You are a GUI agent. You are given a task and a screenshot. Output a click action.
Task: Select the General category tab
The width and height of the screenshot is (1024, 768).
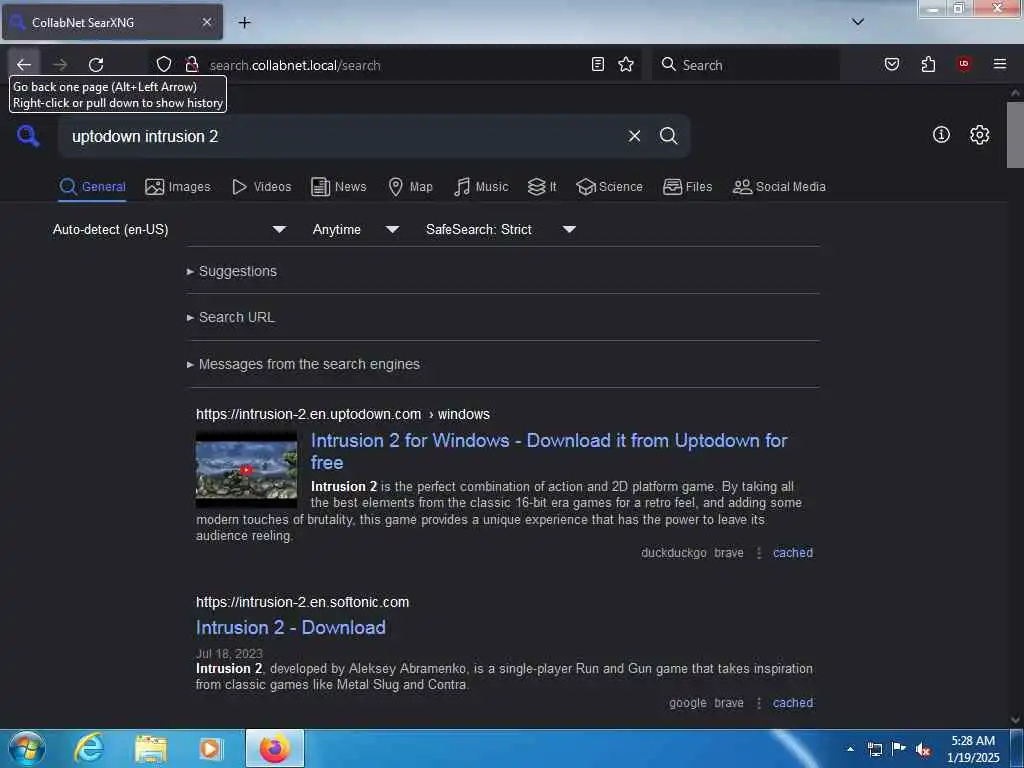pyautogui.click(x=92, y=187)
